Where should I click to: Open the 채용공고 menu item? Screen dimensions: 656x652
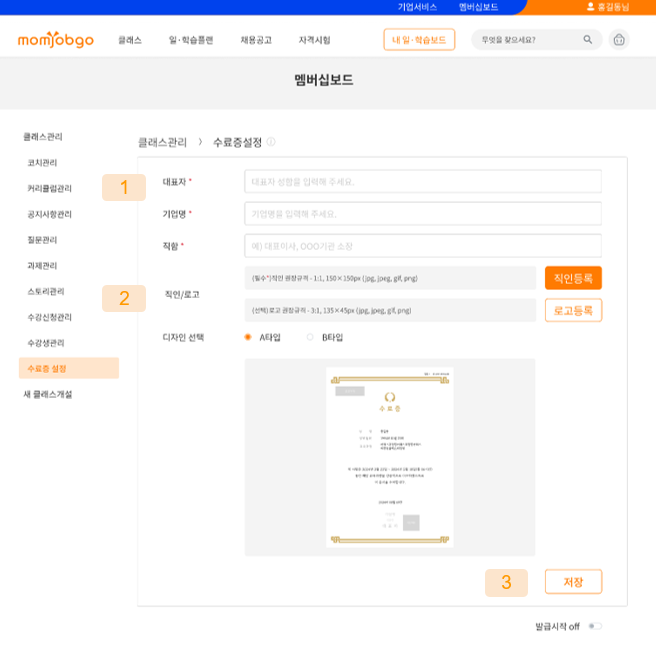[255, 40]
